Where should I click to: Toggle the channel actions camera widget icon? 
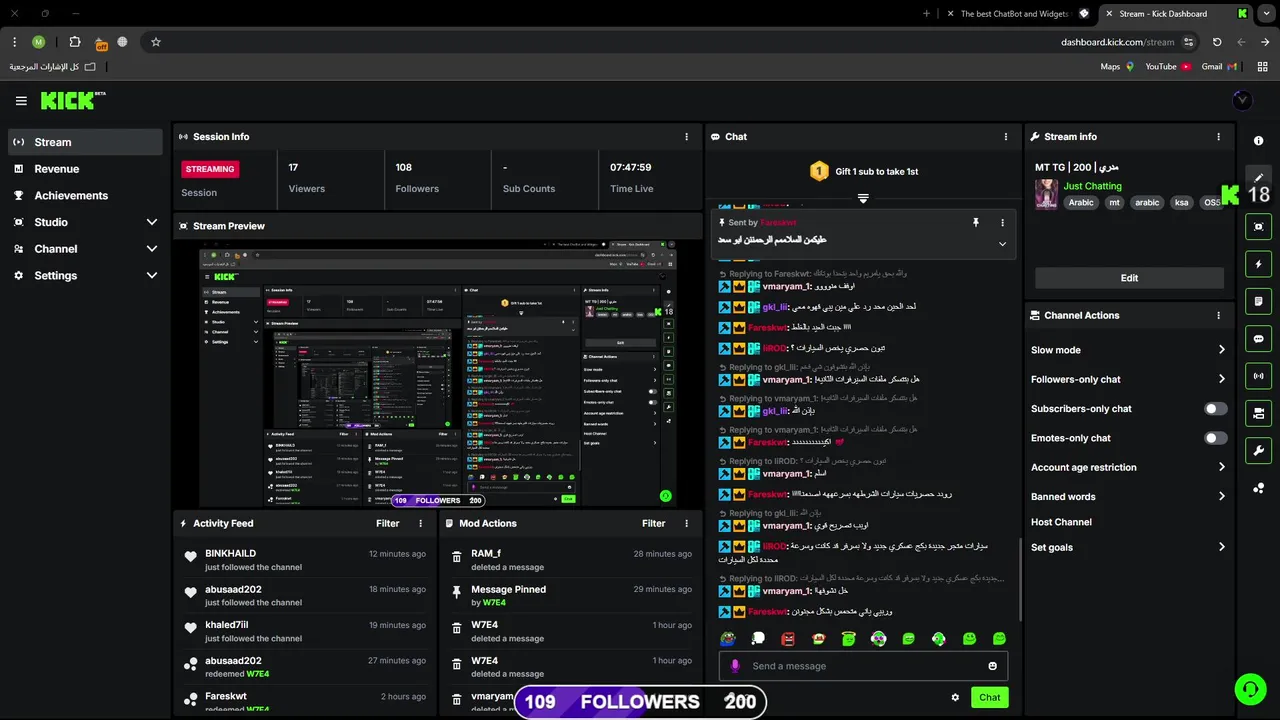(1259, 413)
